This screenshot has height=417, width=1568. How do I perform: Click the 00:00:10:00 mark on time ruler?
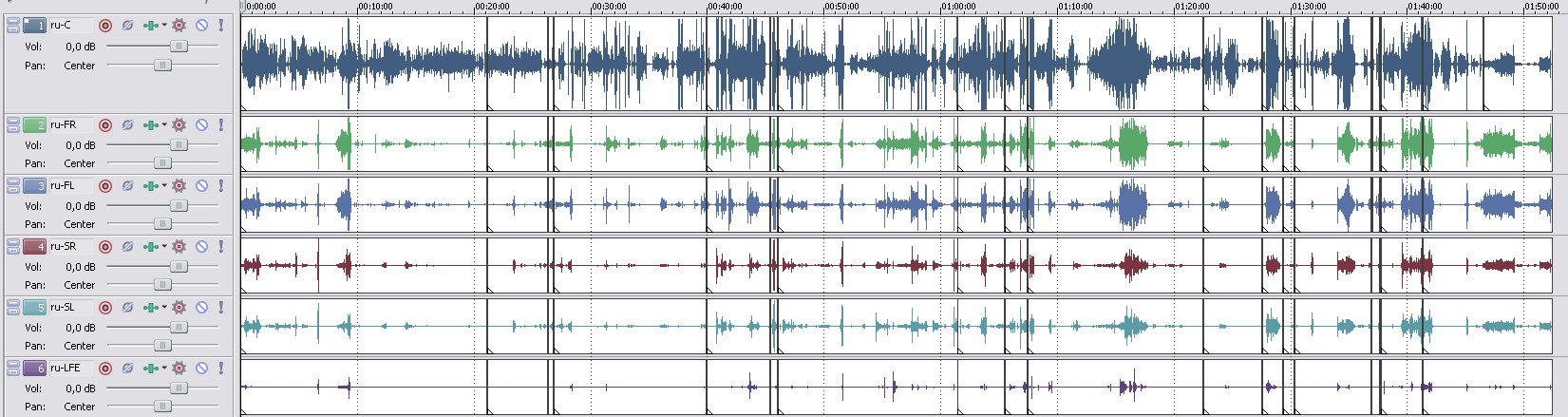(x=377, y=7)
